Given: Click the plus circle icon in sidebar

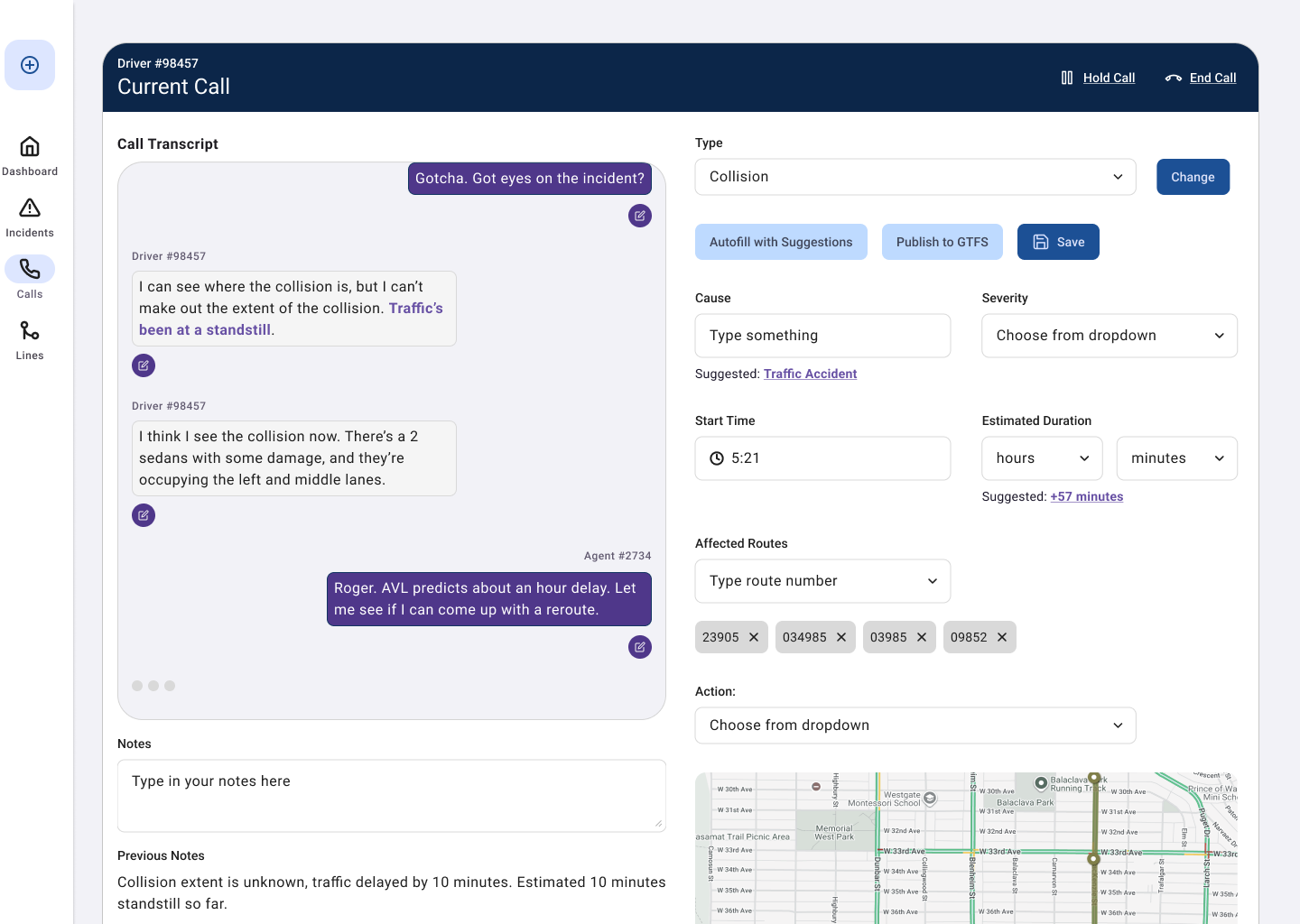Looking at the screenshot, I should pos(30,65).
